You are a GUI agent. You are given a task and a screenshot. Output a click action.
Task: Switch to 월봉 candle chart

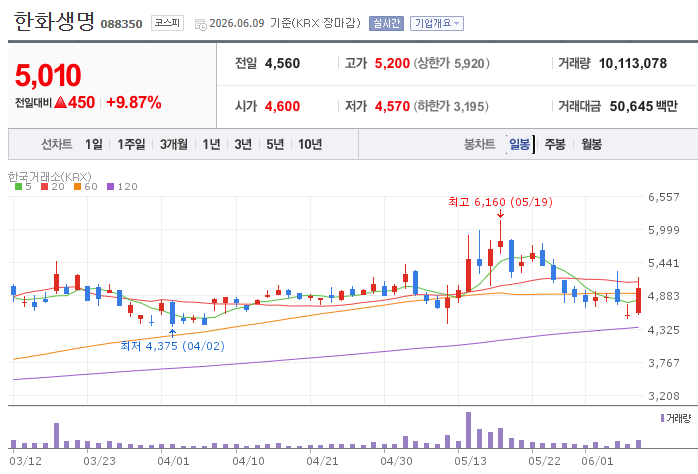pos(592,144)
